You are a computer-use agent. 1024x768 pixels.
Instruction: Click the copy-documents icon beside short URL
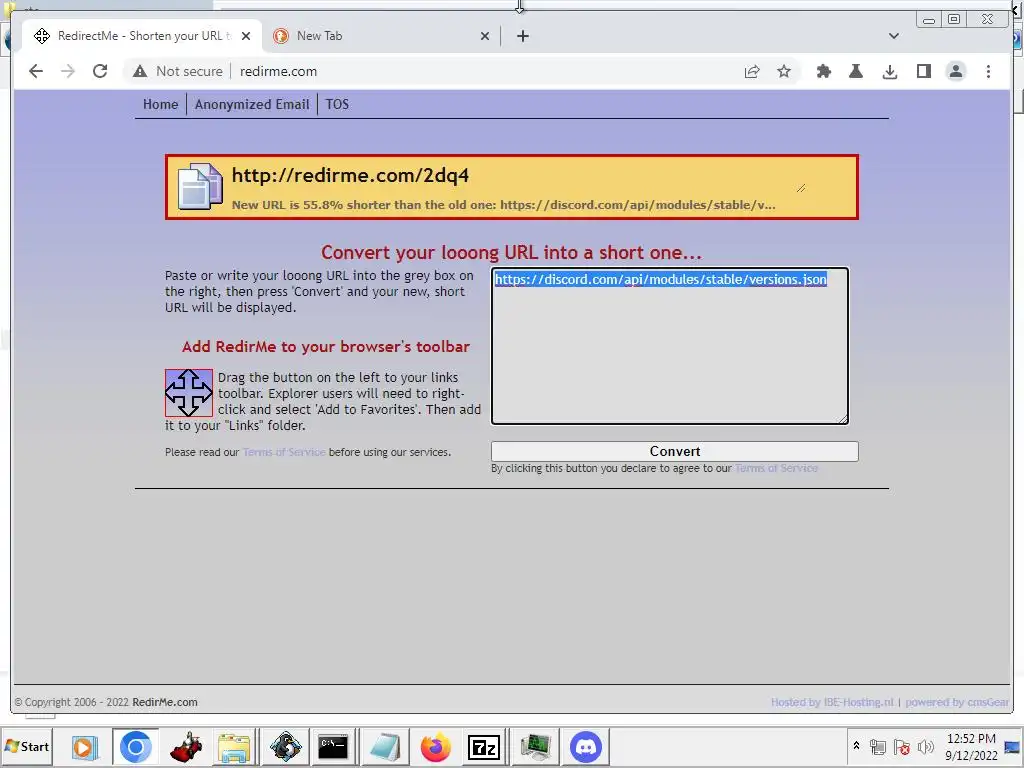click(x=200, y=187)
